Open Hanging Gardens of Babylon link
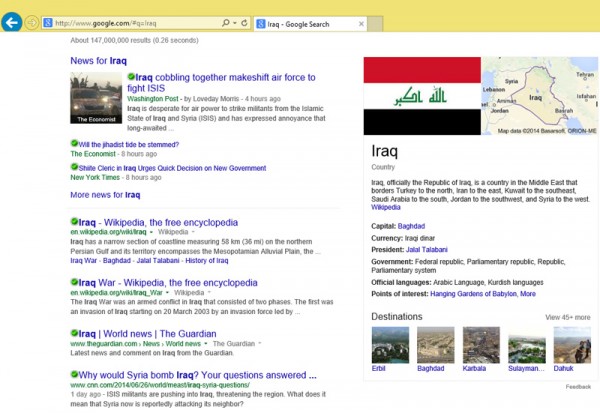Viewport: 600px width, 413px height. pos(473,294)
